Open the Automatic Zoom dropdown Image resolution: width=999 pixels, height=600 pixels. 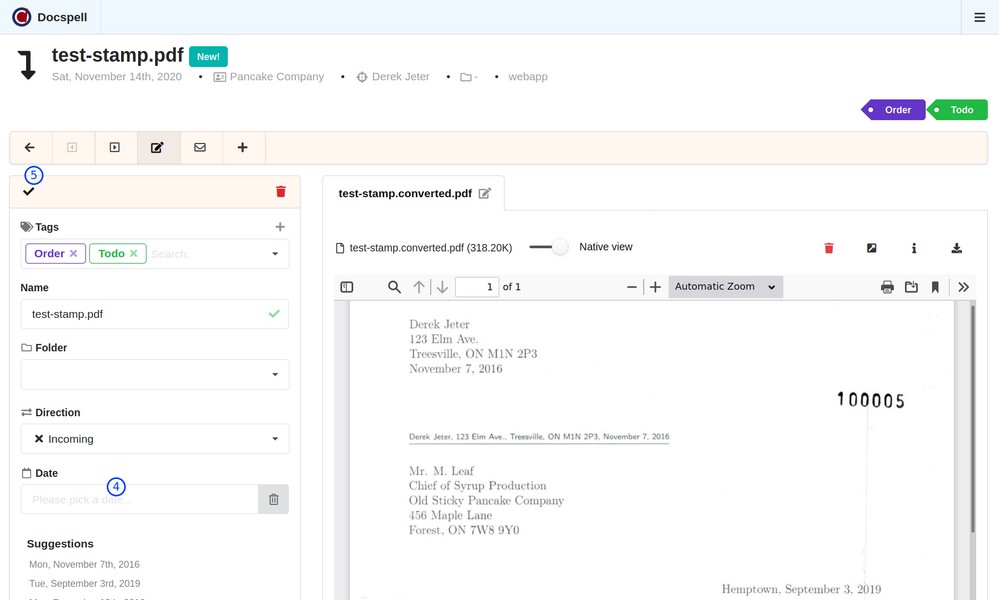pos(725,287)
